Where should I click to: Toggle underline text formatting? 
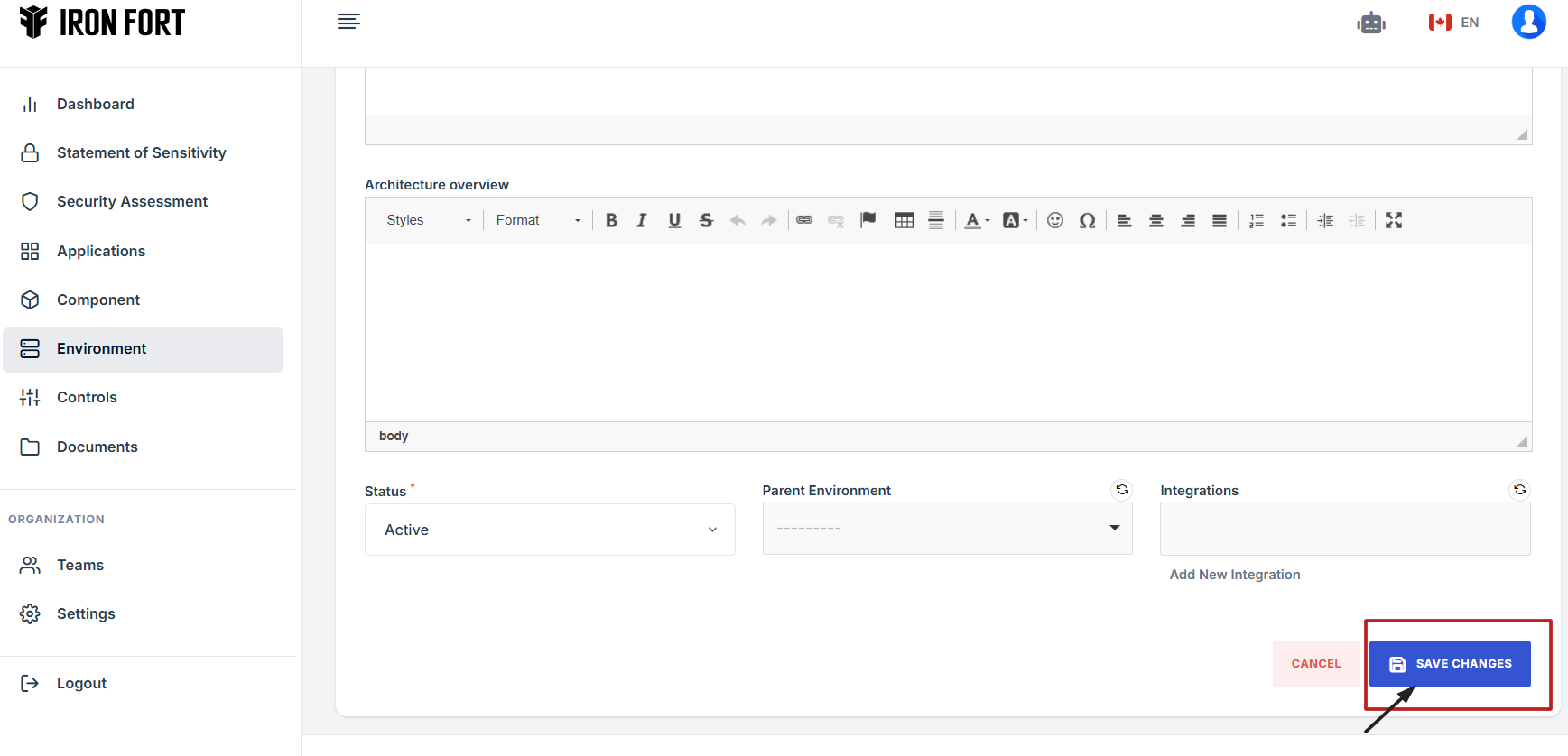(674, 220)
